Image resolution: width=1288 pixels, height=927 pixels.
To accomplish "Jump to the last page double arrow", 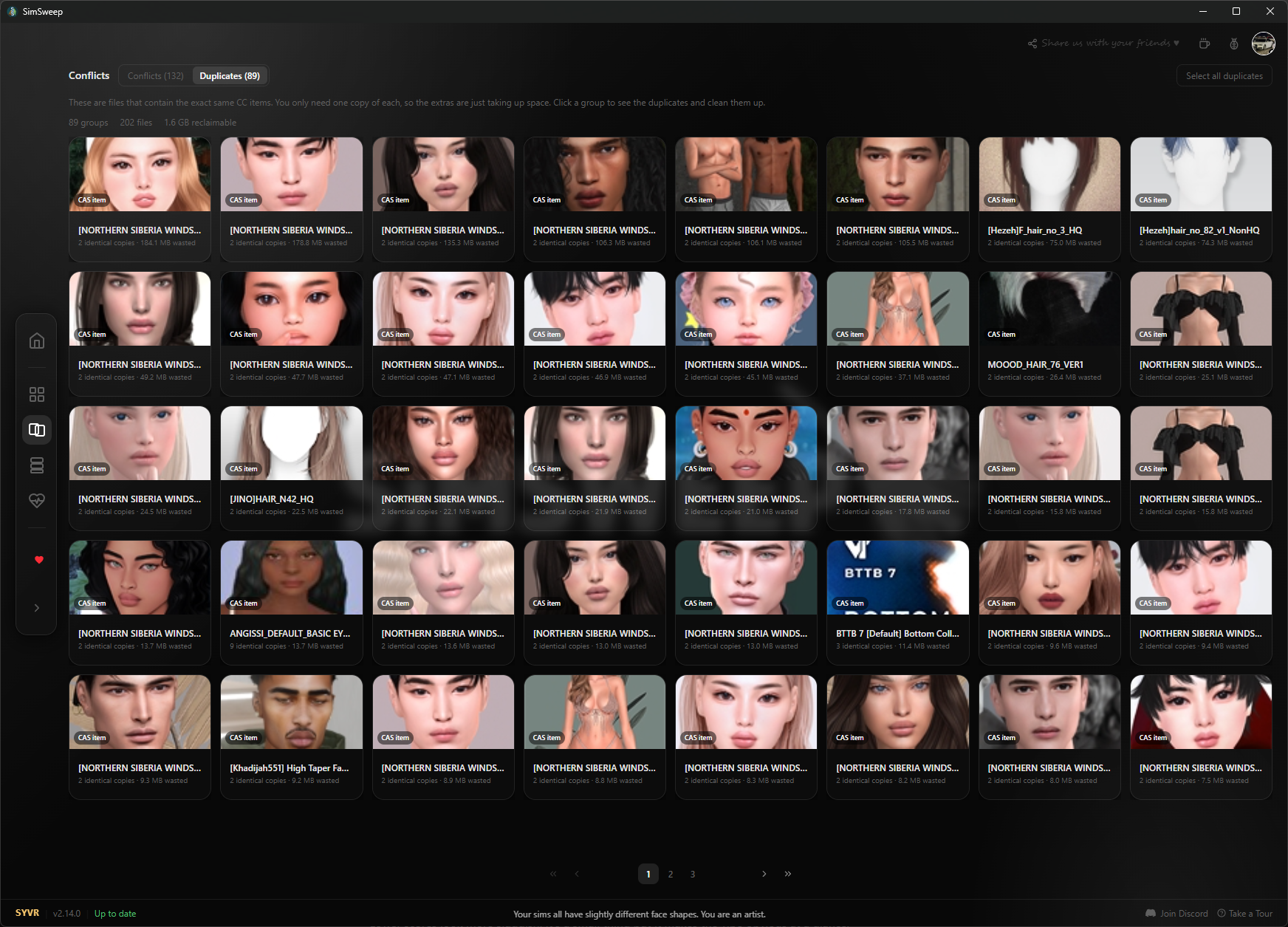I will coord(788,874).
